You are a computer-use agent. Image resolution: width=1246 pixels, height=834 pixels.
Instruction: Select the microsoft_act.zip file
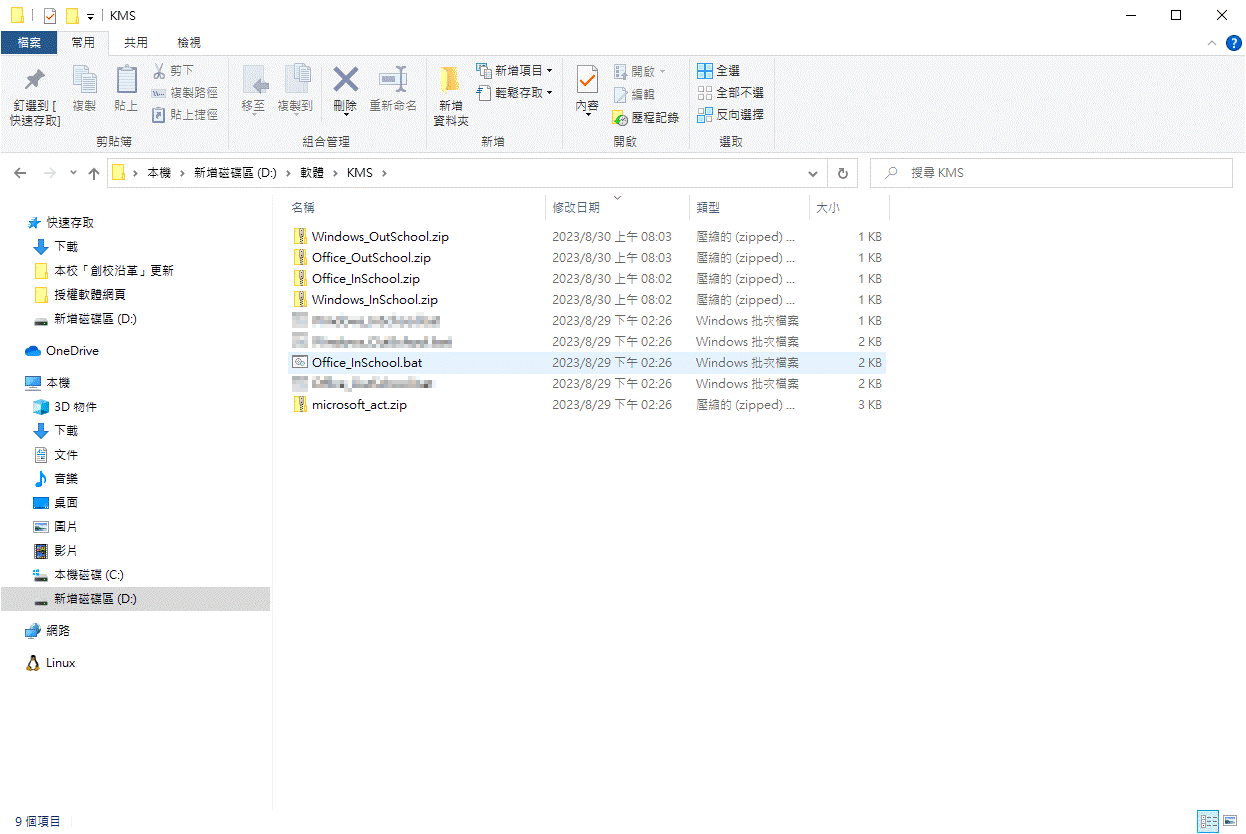(x=359, y=405)
